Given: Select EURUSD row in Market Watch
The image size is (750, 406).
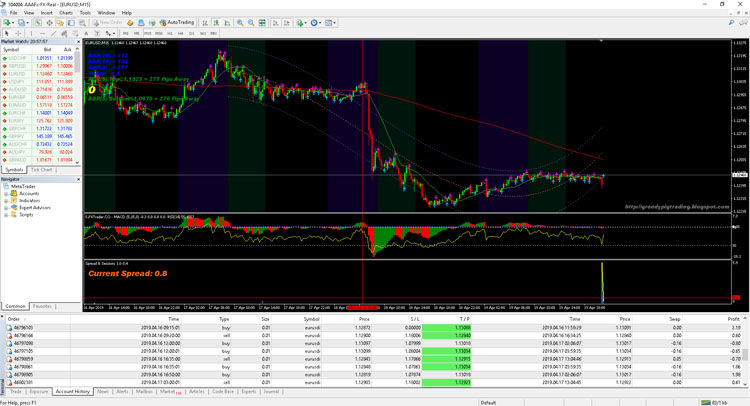Looking at the screenshot, I should (x=18, y=73).
